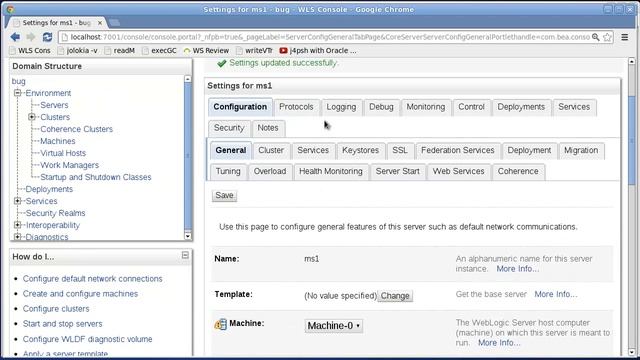Switch to the Logging tab

point(341,107)
